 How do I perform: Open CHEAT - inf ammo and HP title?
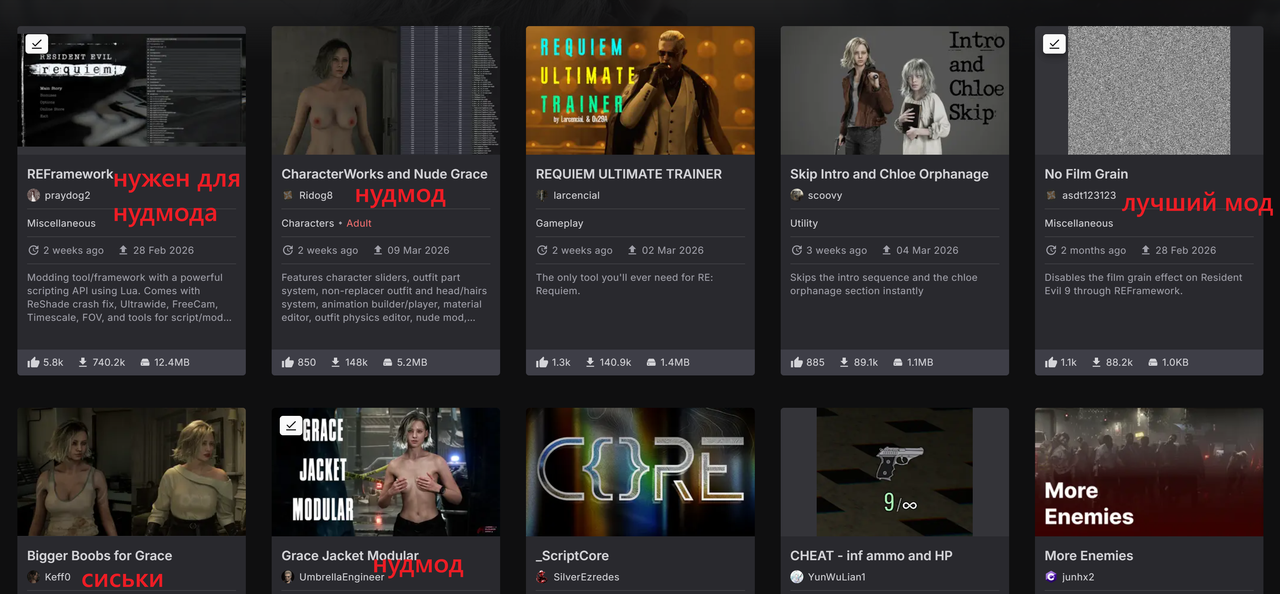click(x=871, y=556)
